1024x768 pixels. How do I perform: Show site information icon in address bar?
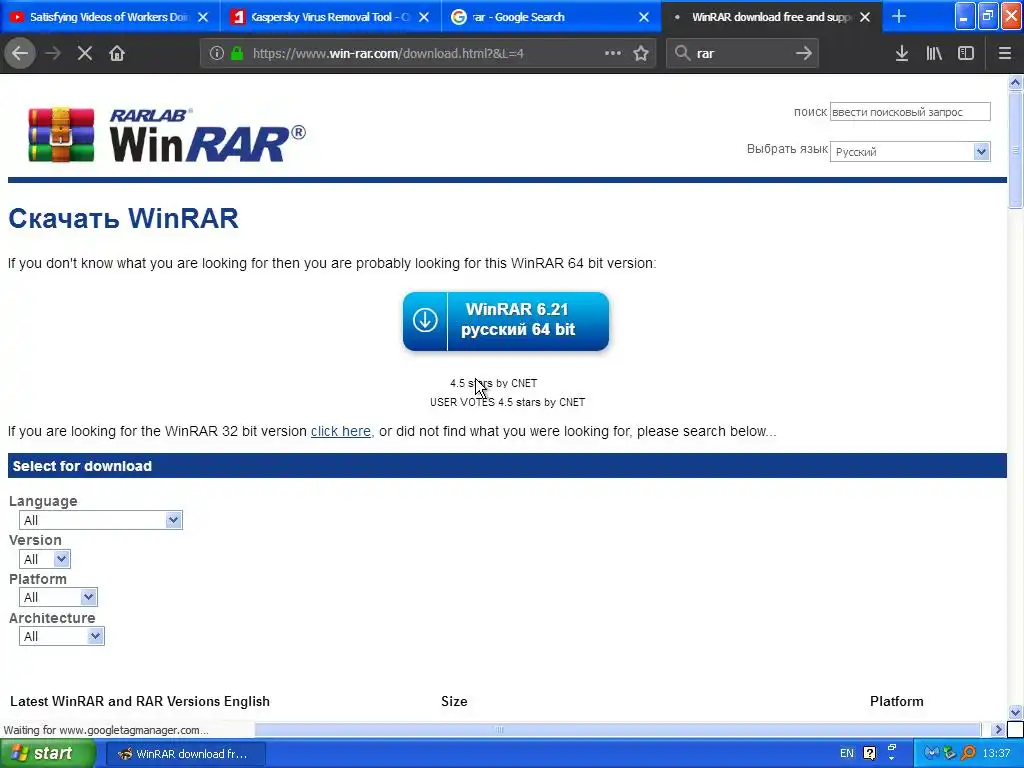pyautogui.click(x=217, y=54)
